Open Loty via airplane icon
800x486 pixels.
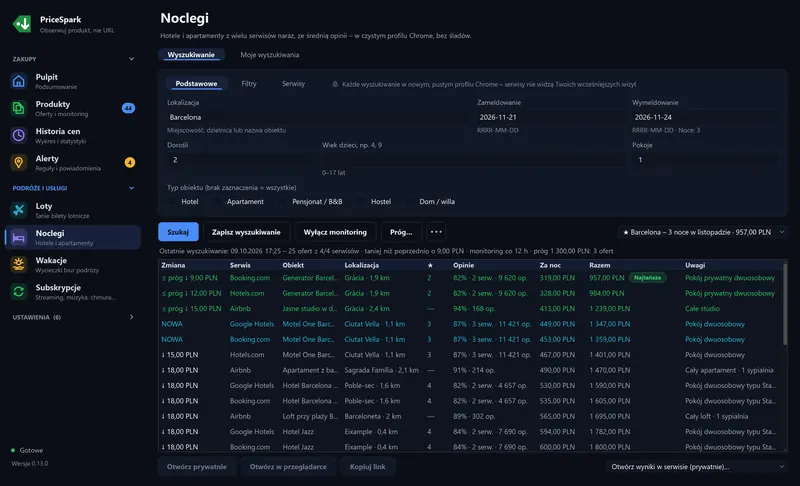pyautogui.click(x=18, y=210)
